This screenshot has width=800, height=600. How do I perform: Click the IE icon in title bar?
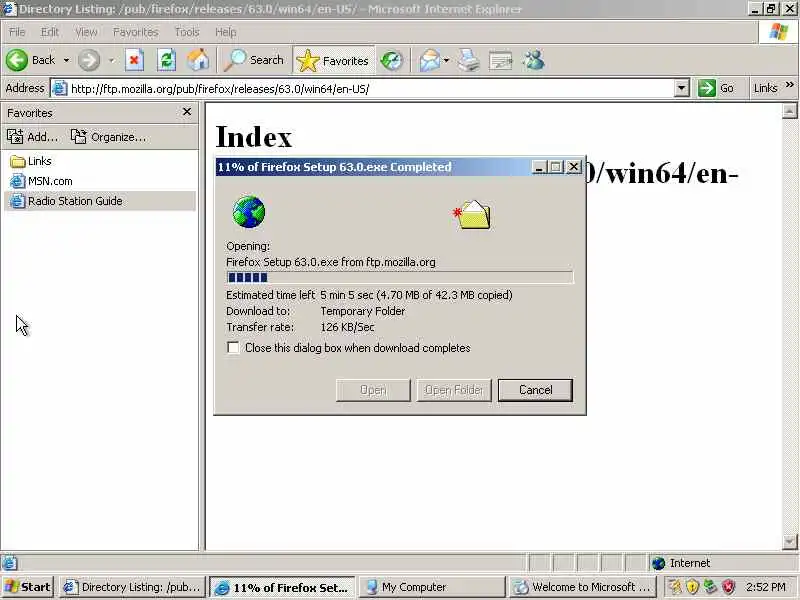[x=9, y=9]
